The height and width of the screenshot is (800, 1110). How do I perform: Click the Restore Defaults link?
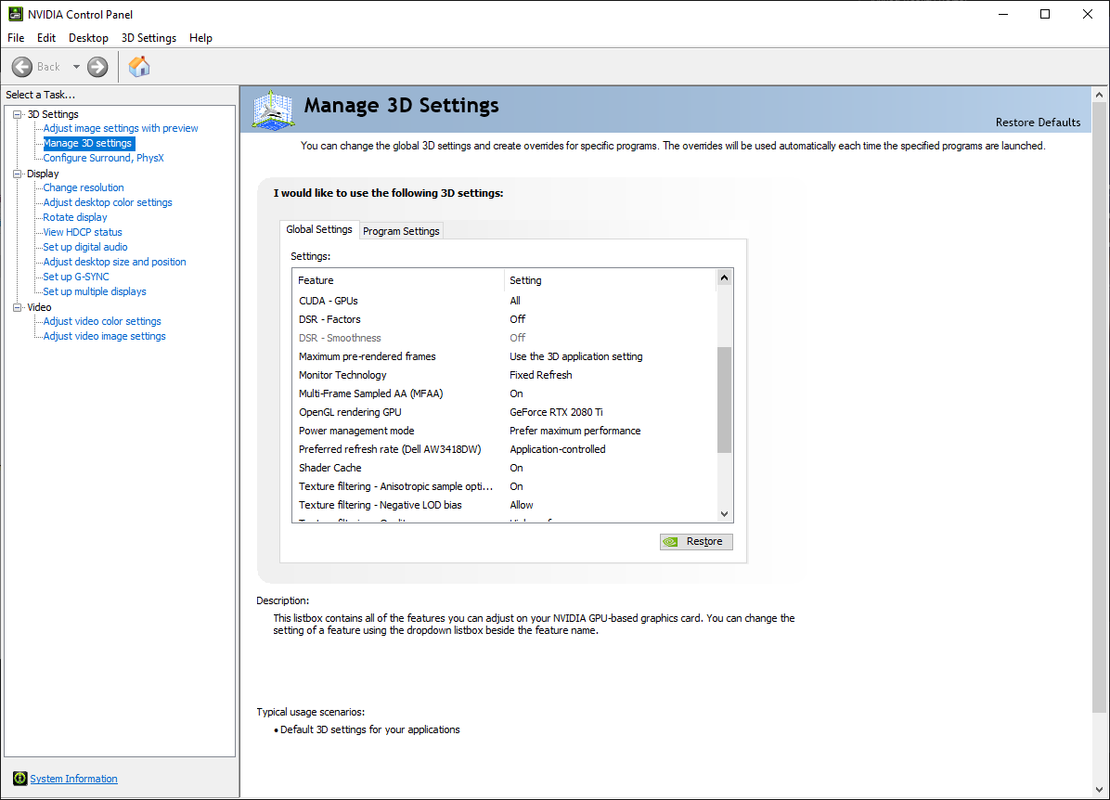pyautogui.click(x=1038, y=122)
